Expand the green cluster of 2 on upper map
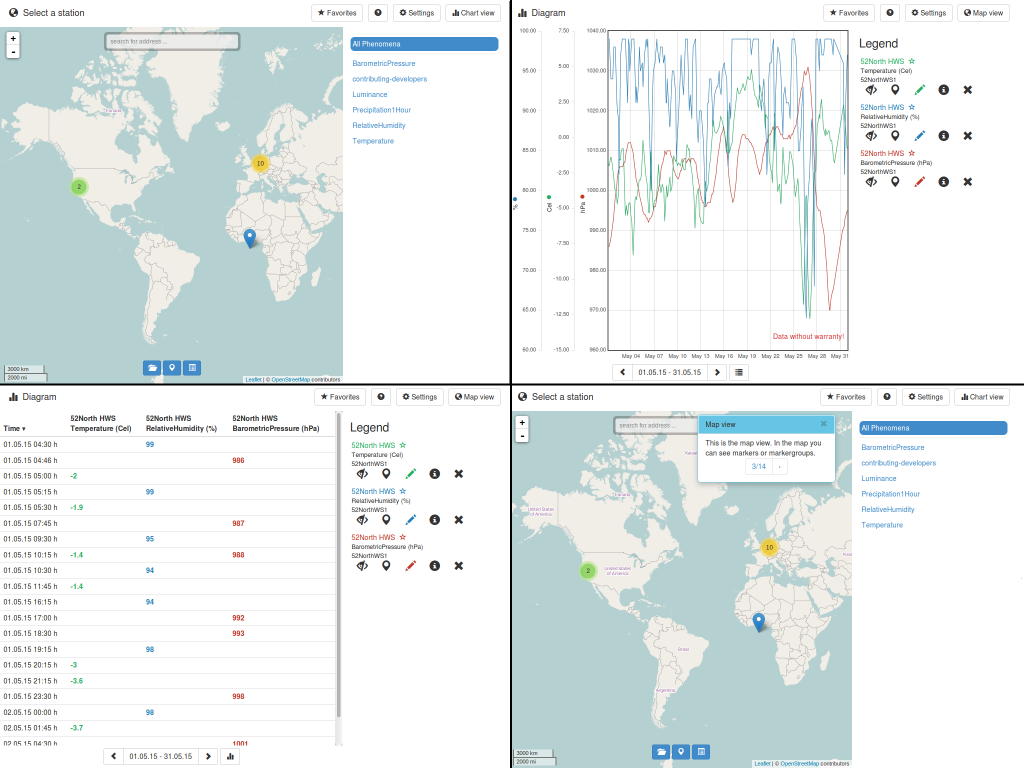The width and height of the screenshot is (1024, 768). (79, 187)
